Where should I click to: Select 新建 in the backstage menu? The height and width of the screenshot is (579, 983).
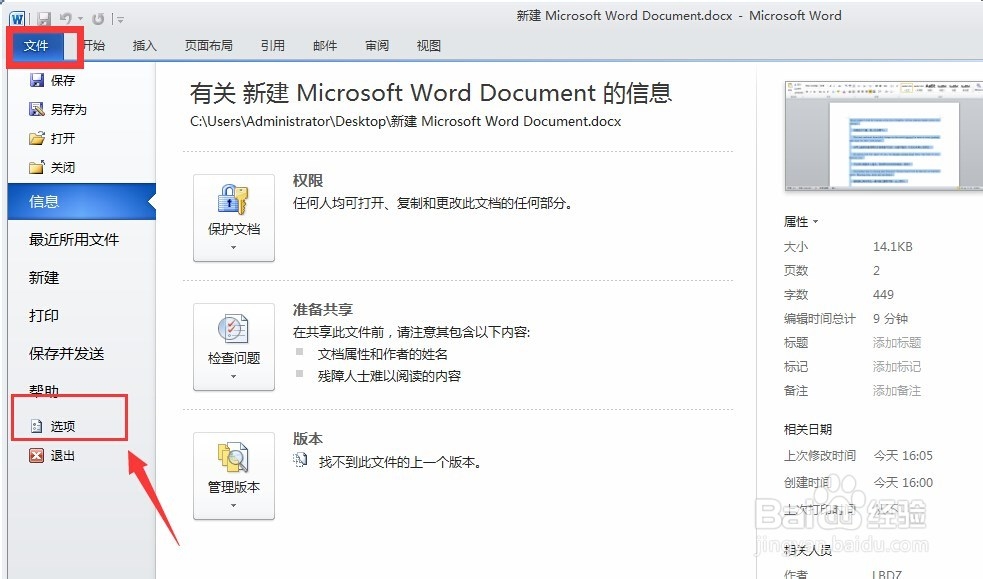point(44,278)
